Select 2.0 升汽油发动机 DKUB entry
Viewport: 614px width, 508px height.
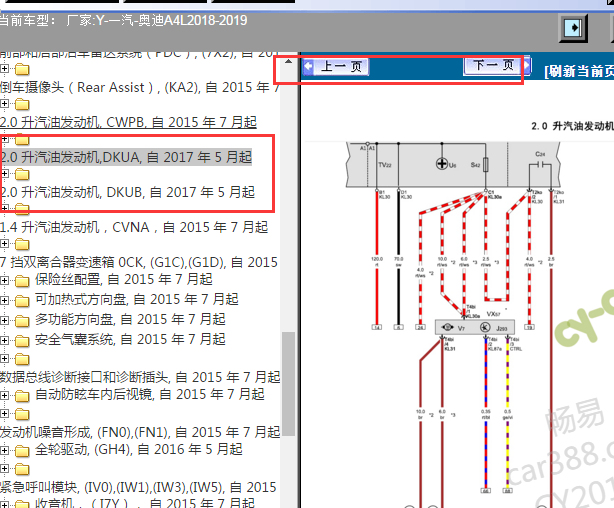click(127, 192)
